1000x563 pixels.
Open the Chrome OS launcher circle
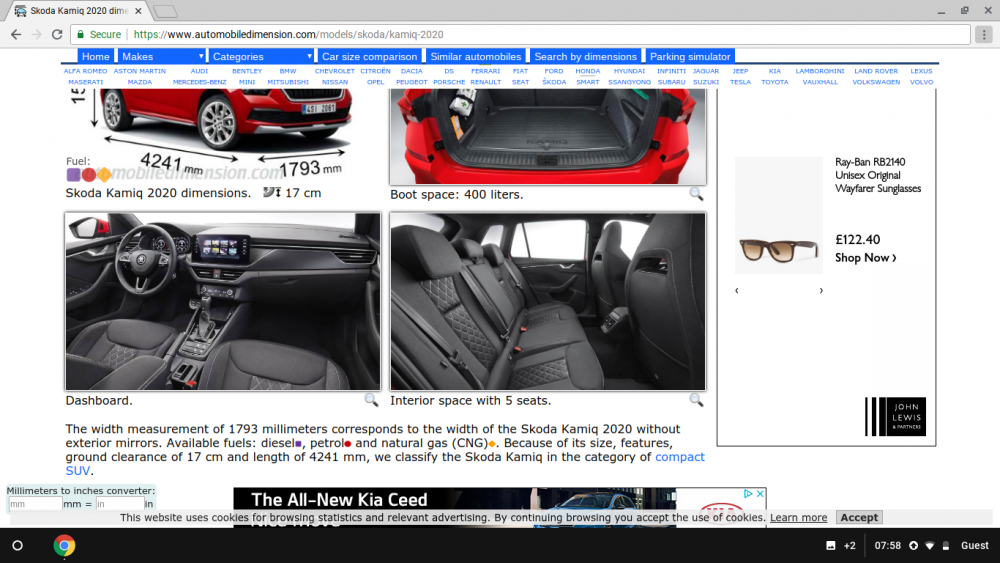[x=18, y=546]
